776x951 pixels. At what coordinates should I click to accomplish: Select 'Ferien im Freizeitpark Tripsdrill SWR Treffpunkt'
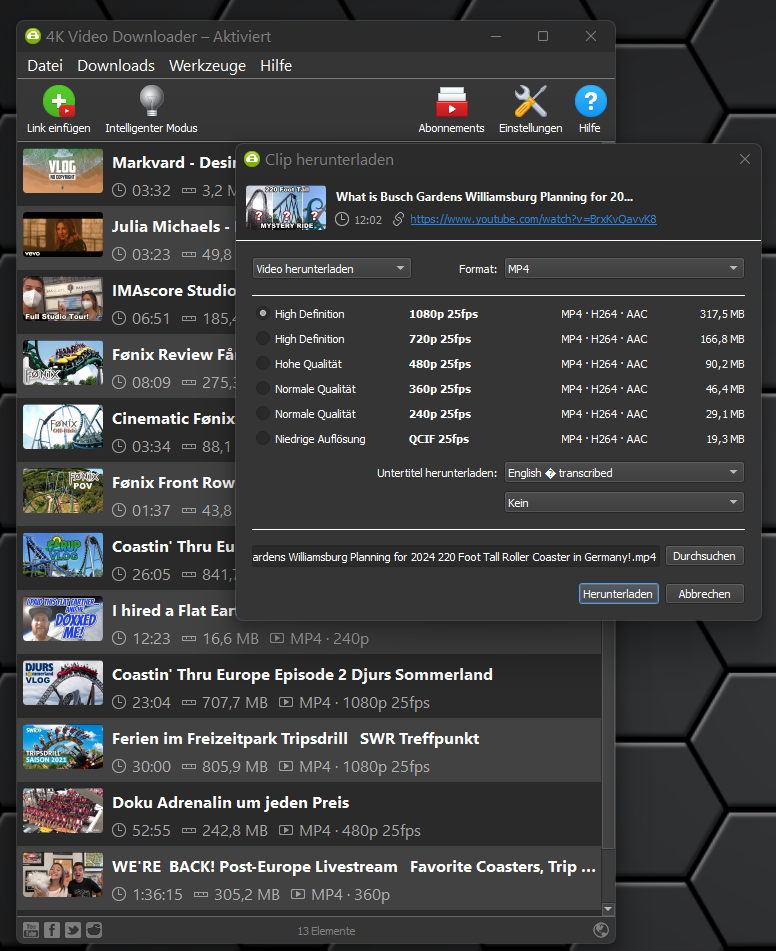coord(295,739)
